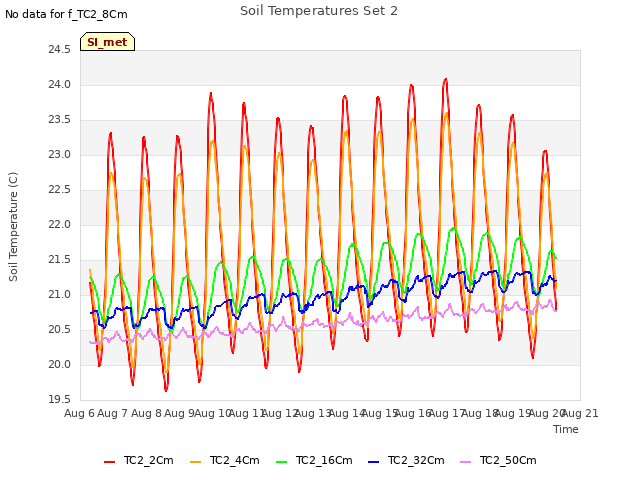The image size is (640, 480).
Task: Click the 24.5 y-axis tick label
Action: click(60, 50)
